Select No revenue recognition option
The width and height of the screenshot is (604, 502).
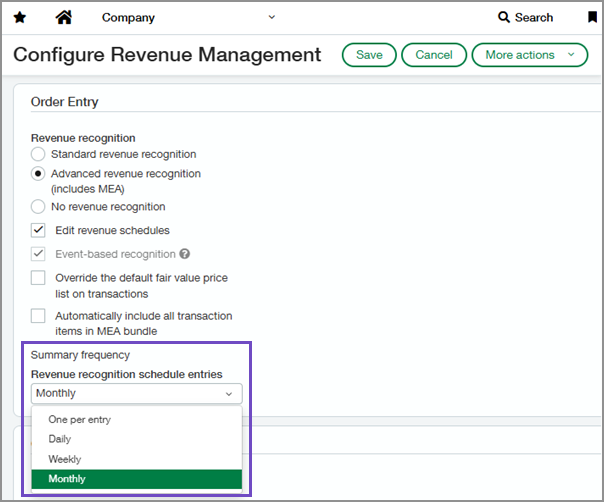38,206
